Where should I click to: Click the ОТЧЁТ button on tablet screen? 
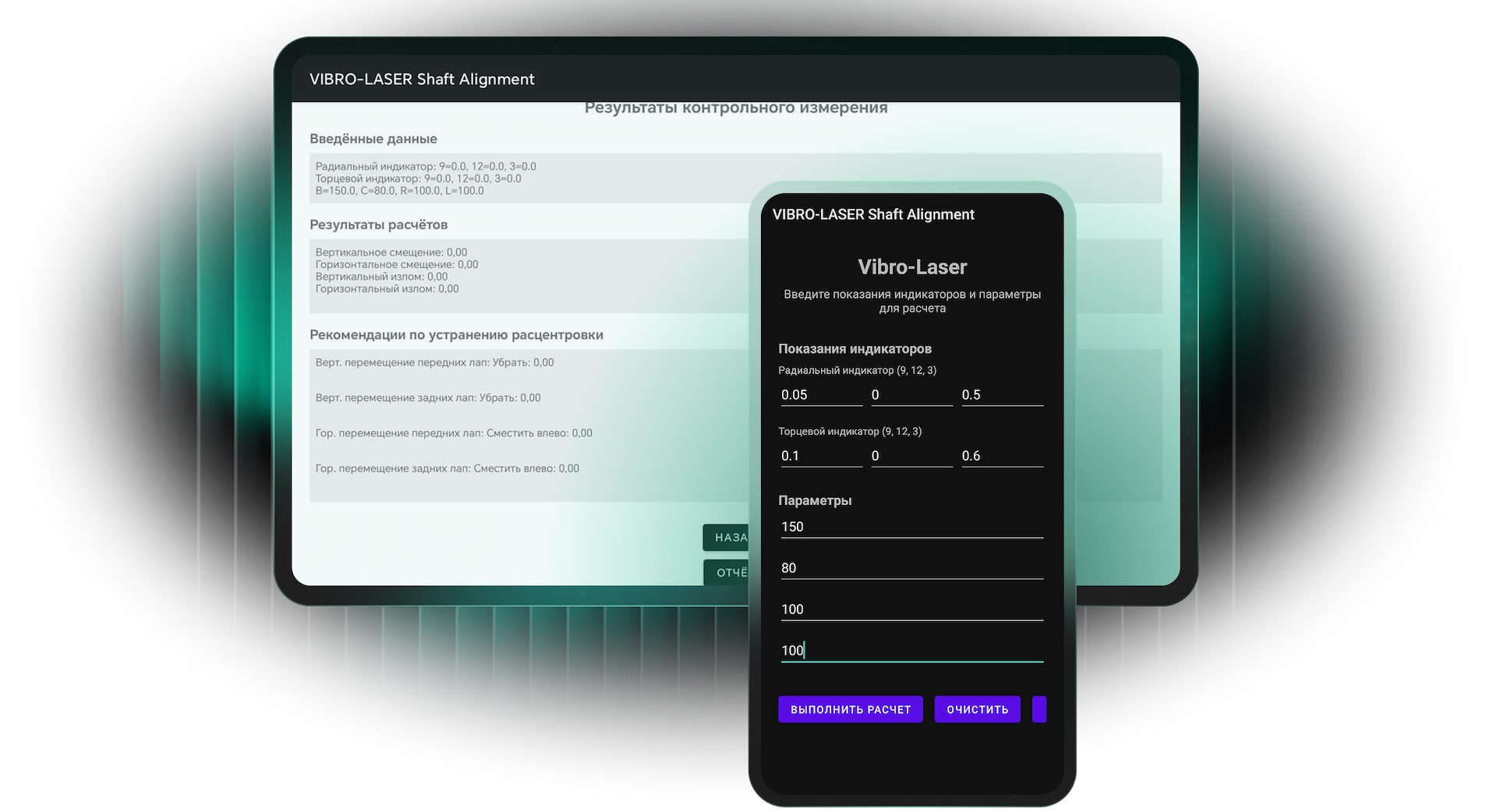pos(726,572)
